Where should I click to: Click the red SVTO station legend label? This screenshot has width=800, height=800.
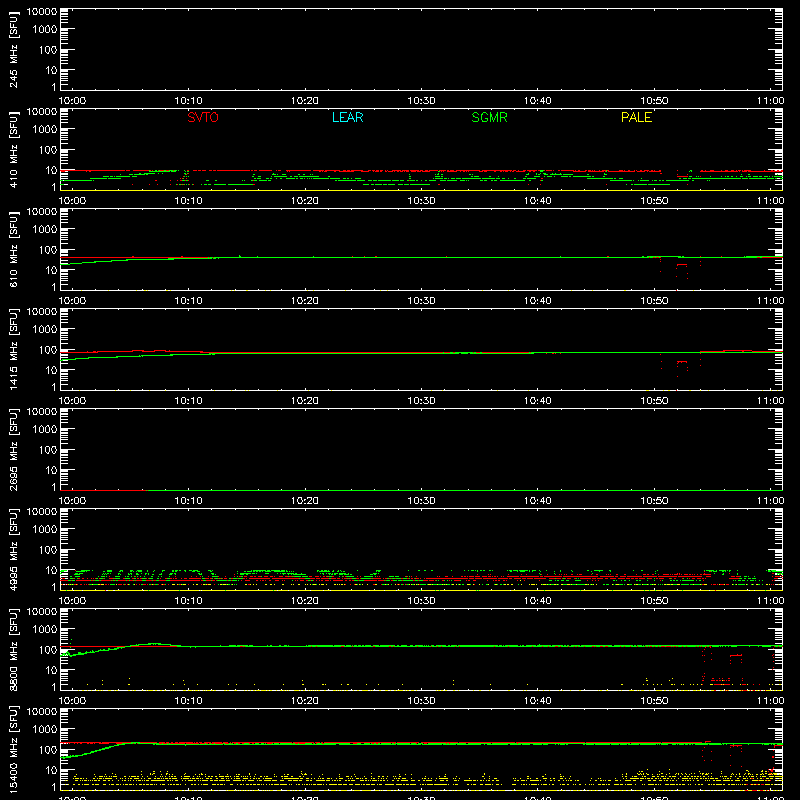pos(203,117)
